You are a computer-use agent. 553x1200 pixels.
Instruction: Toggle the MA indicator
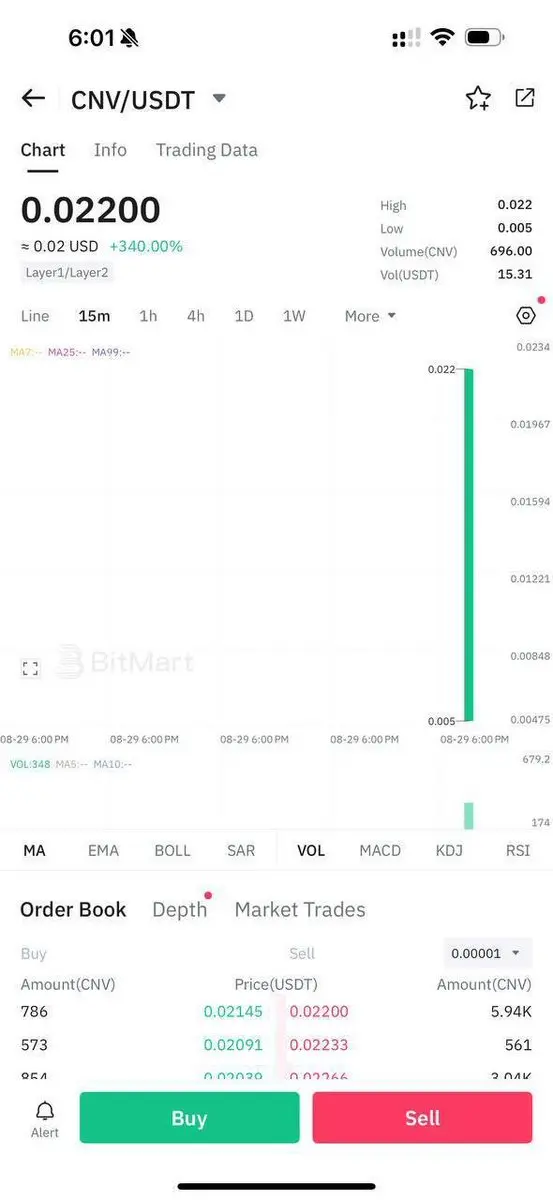pyautogui.click(x=34, y=851)
